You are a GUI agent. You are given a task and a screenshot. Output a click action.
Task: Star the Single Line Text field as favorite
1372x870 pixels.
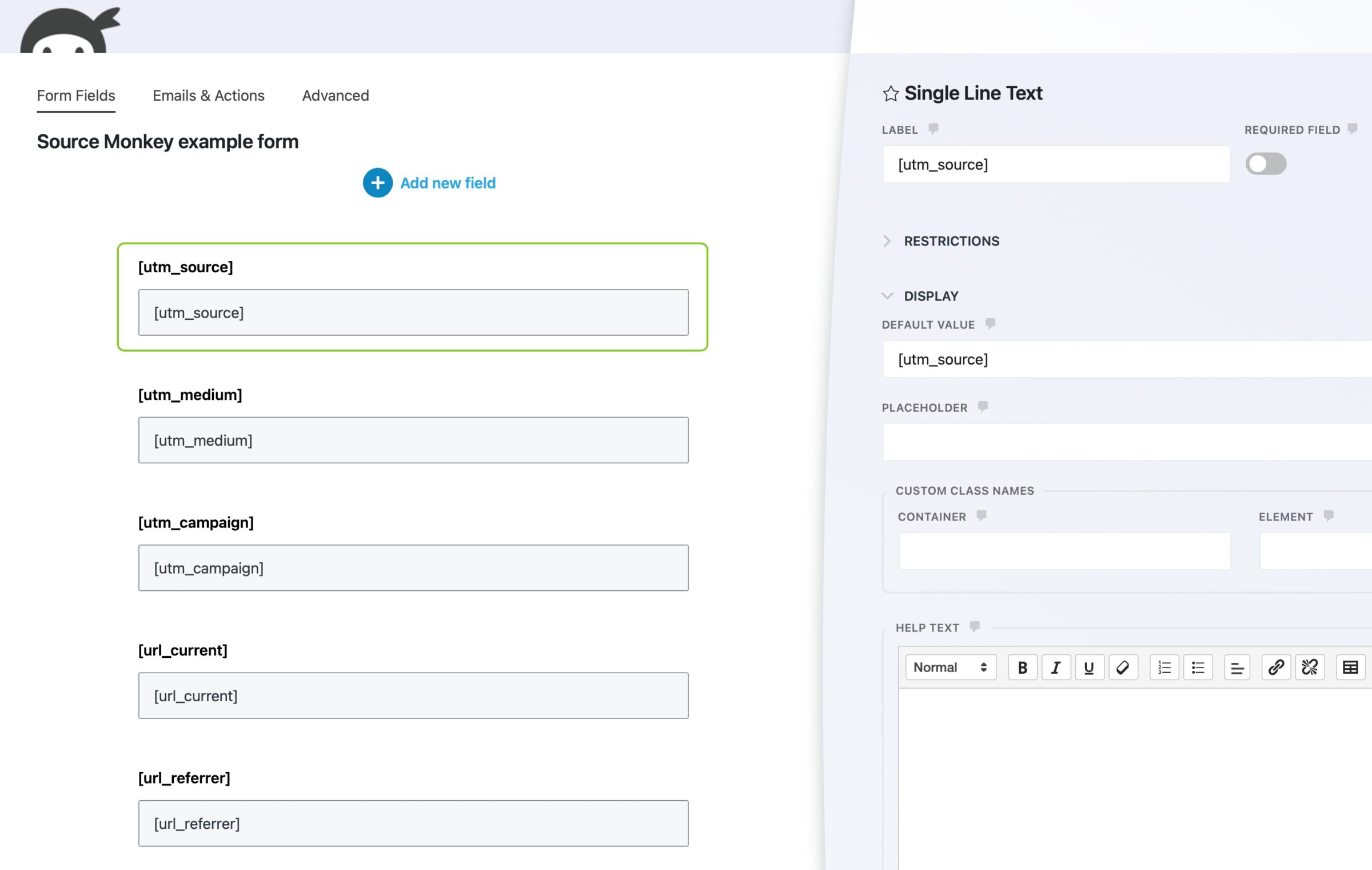[890, 93]
